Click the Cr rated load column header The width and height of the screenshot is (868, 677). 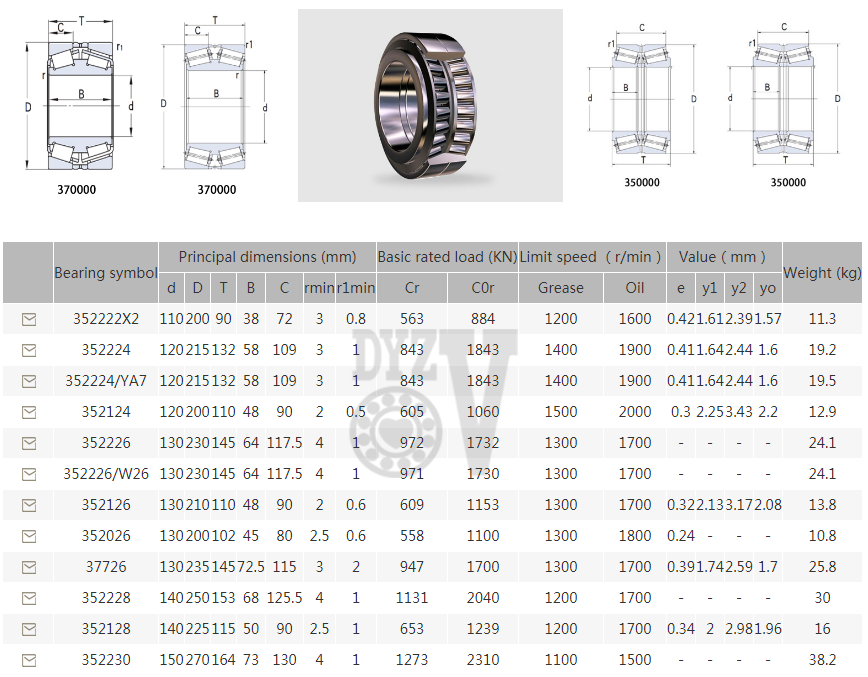(x=412, y=288)
